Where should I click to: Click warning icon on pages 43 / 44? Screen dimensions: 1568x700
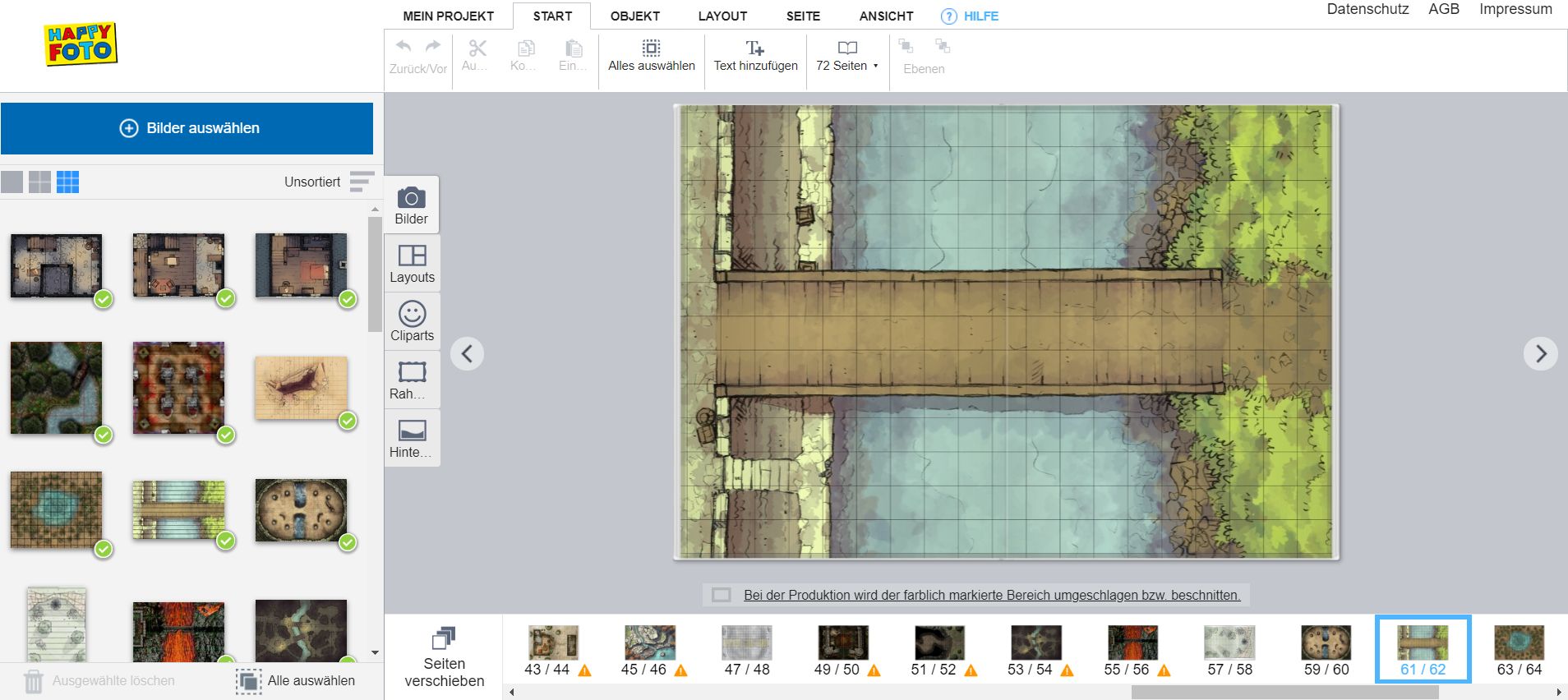pyautogui.click(x=584, y=670)
